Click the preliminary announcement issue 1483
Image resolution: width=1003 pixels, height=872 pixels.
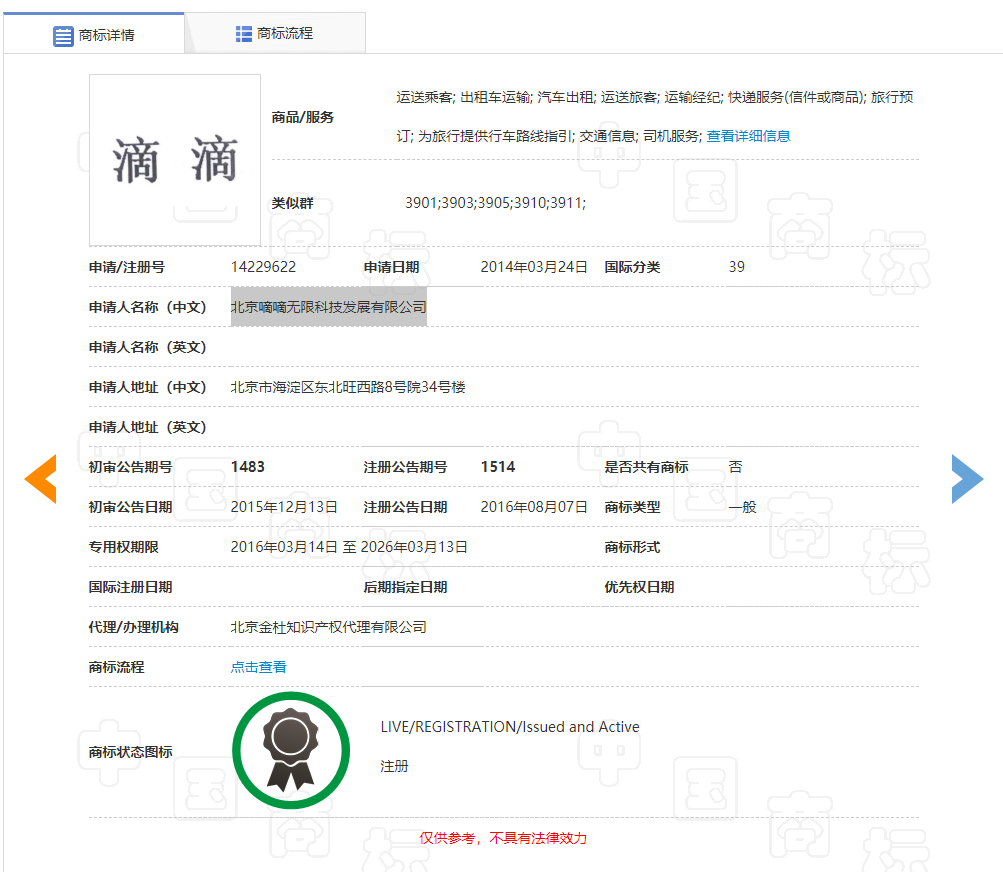248,467
